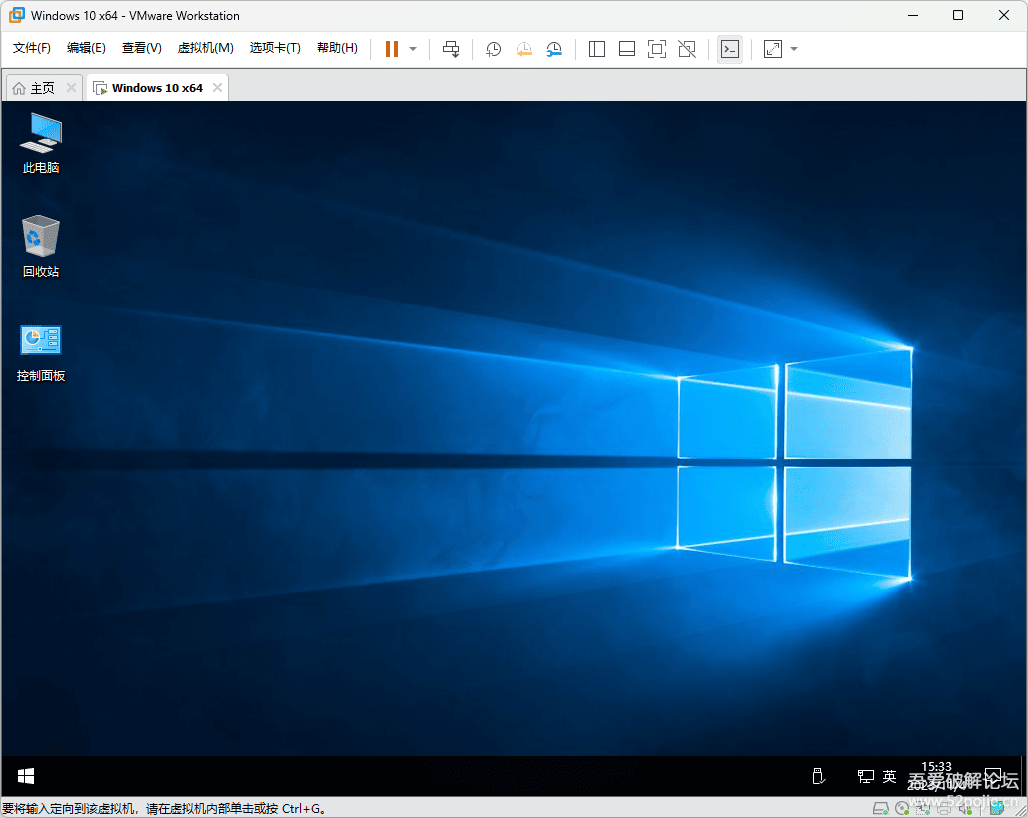The height and width of the screenshot is (818, 1028).
Task: Click the printer device status icon
Action: coord(944,808)
